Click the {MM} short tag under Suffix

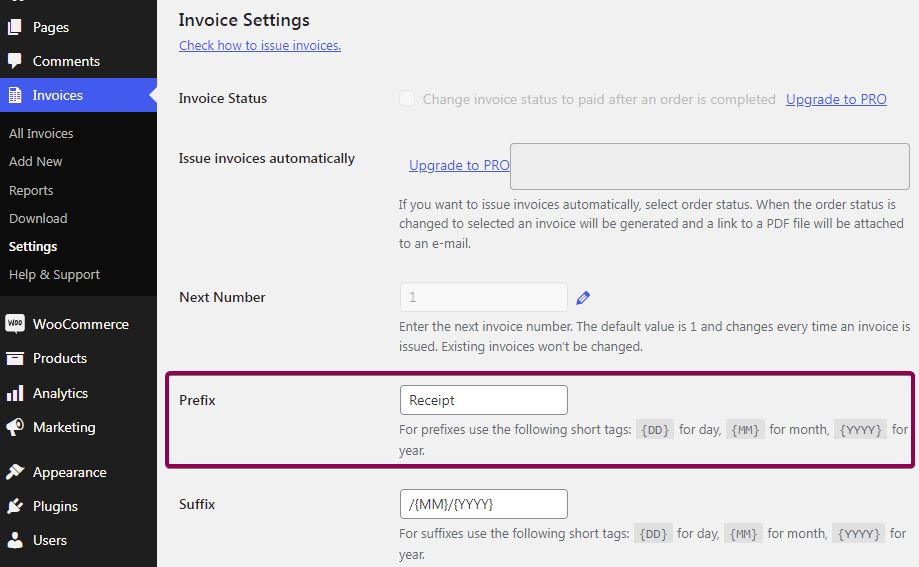743,534
